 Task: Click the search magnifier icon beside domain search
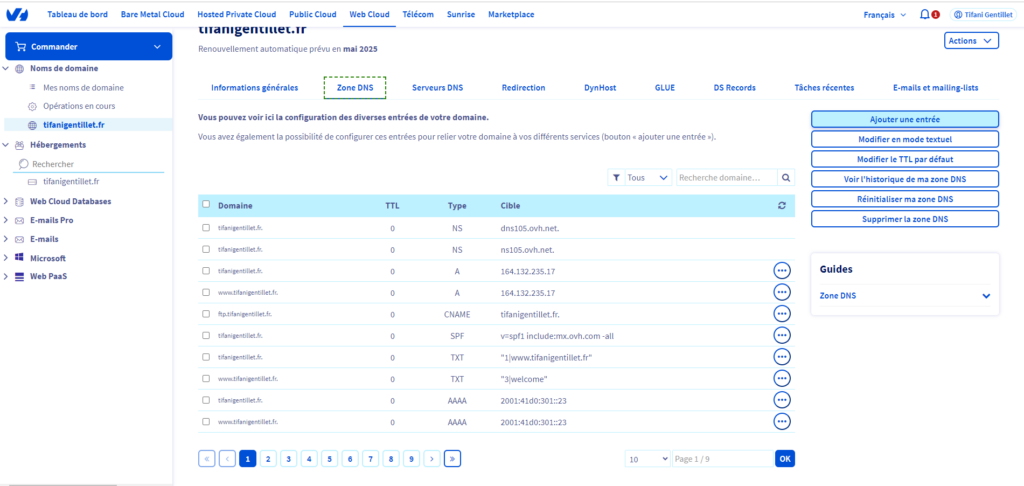(x=786, y=177)
